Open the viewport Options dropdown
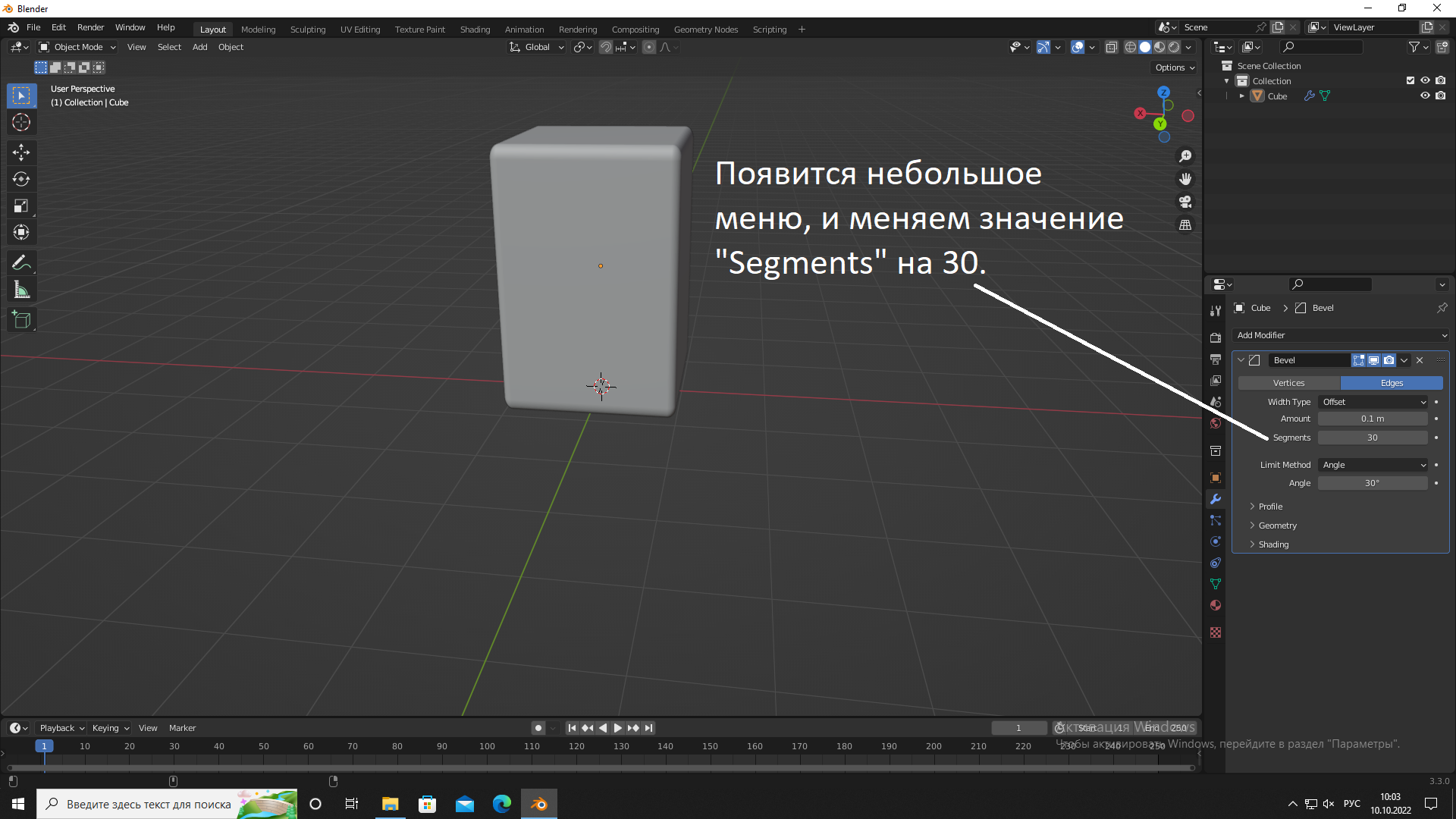 click(1175, 67)
